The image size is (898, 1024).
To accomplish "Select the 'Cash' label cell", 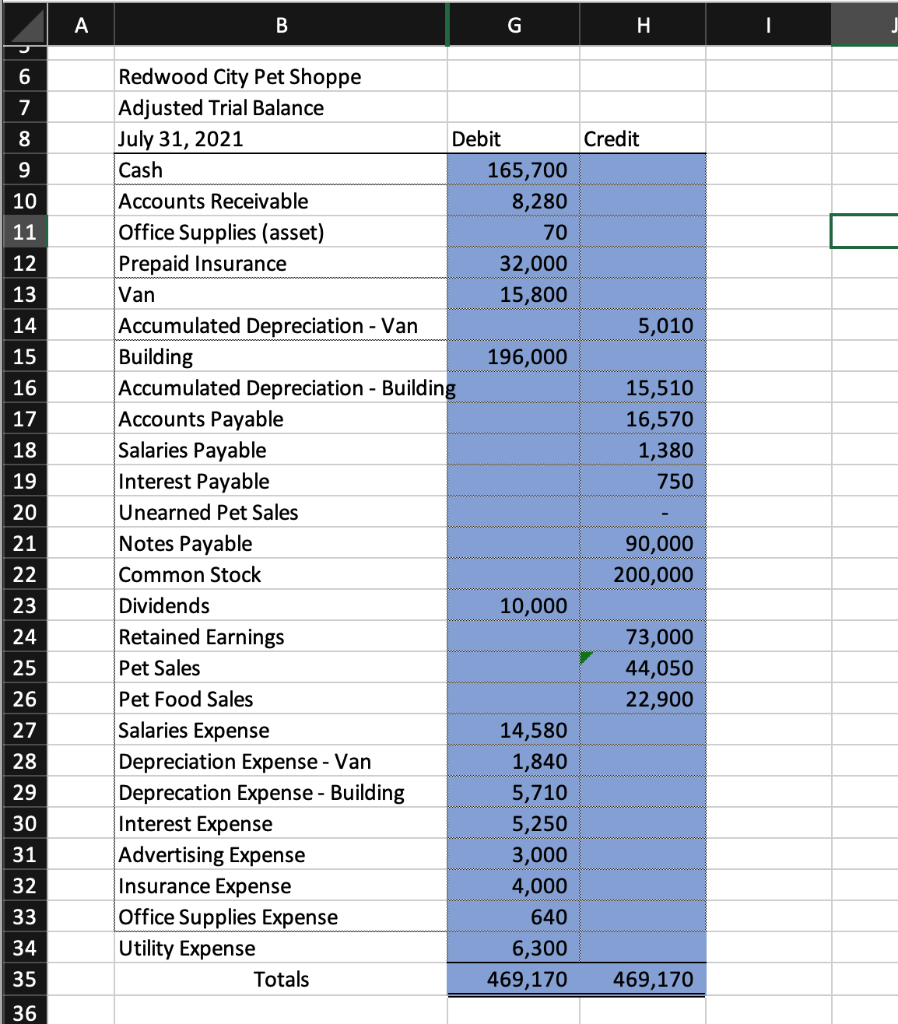I will [x=281, y=170].
